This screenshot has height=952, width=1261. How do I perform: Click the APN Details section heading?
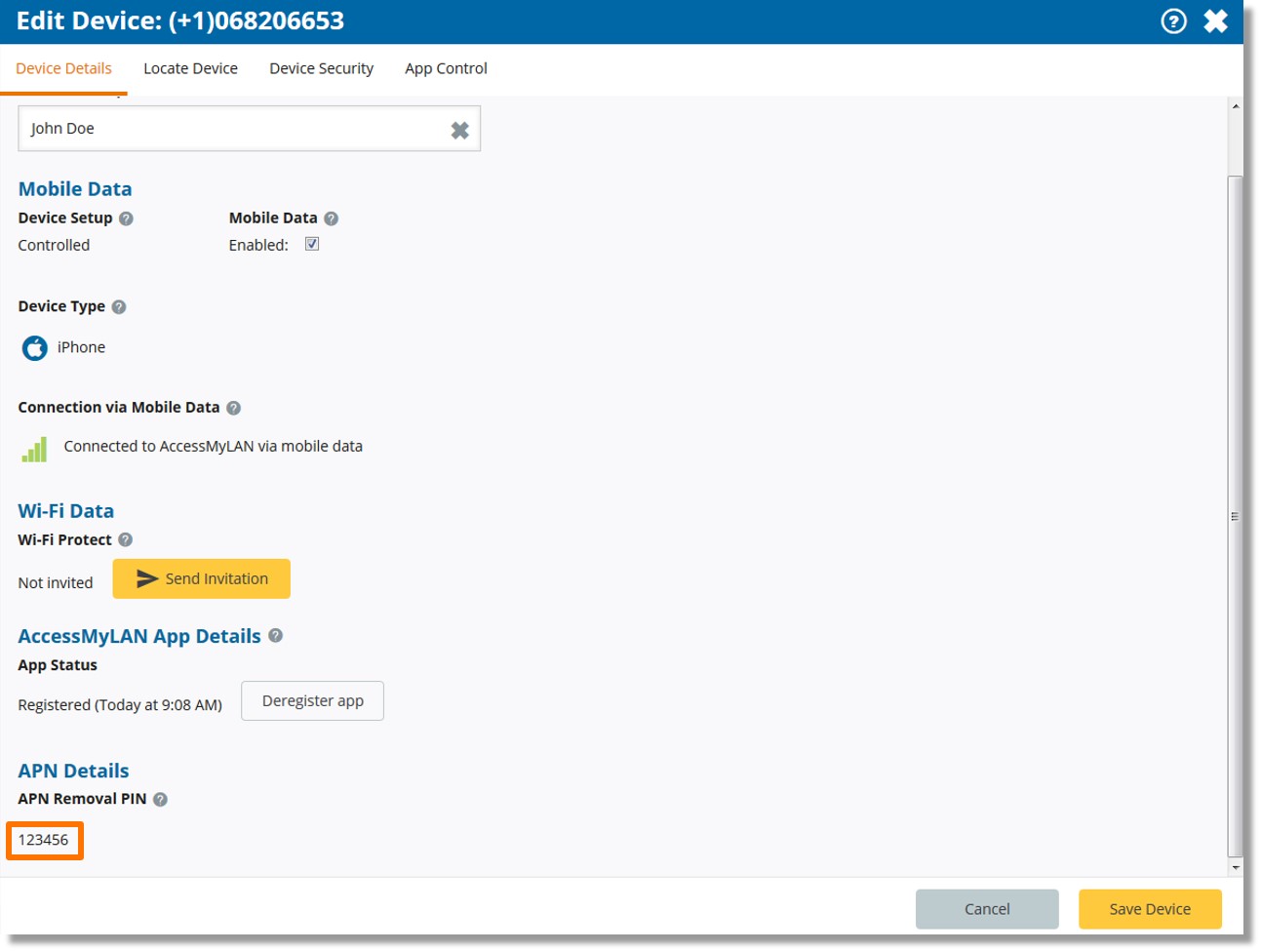pyautogui.click(x=73, y=771)
